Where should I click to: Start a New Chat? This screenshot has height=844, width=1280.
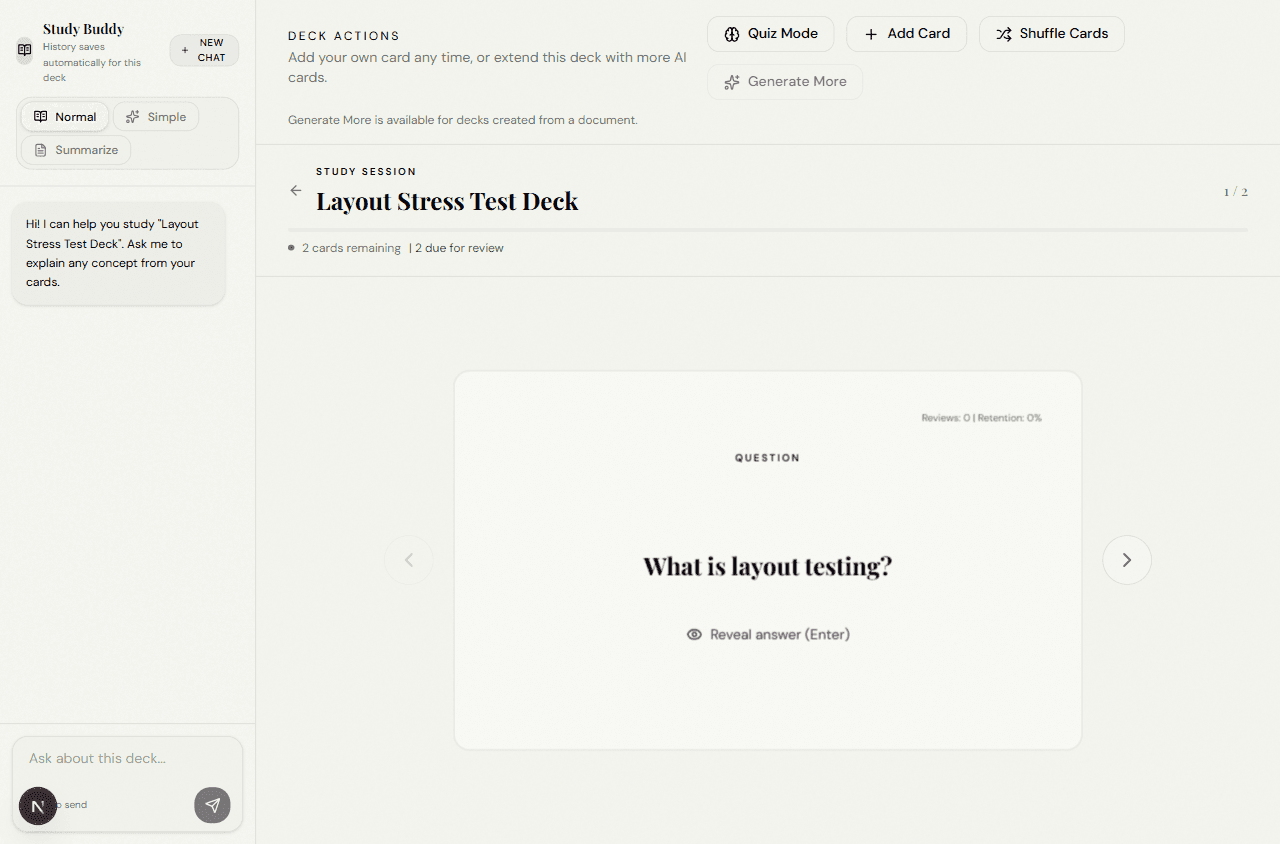click(204, 50)
